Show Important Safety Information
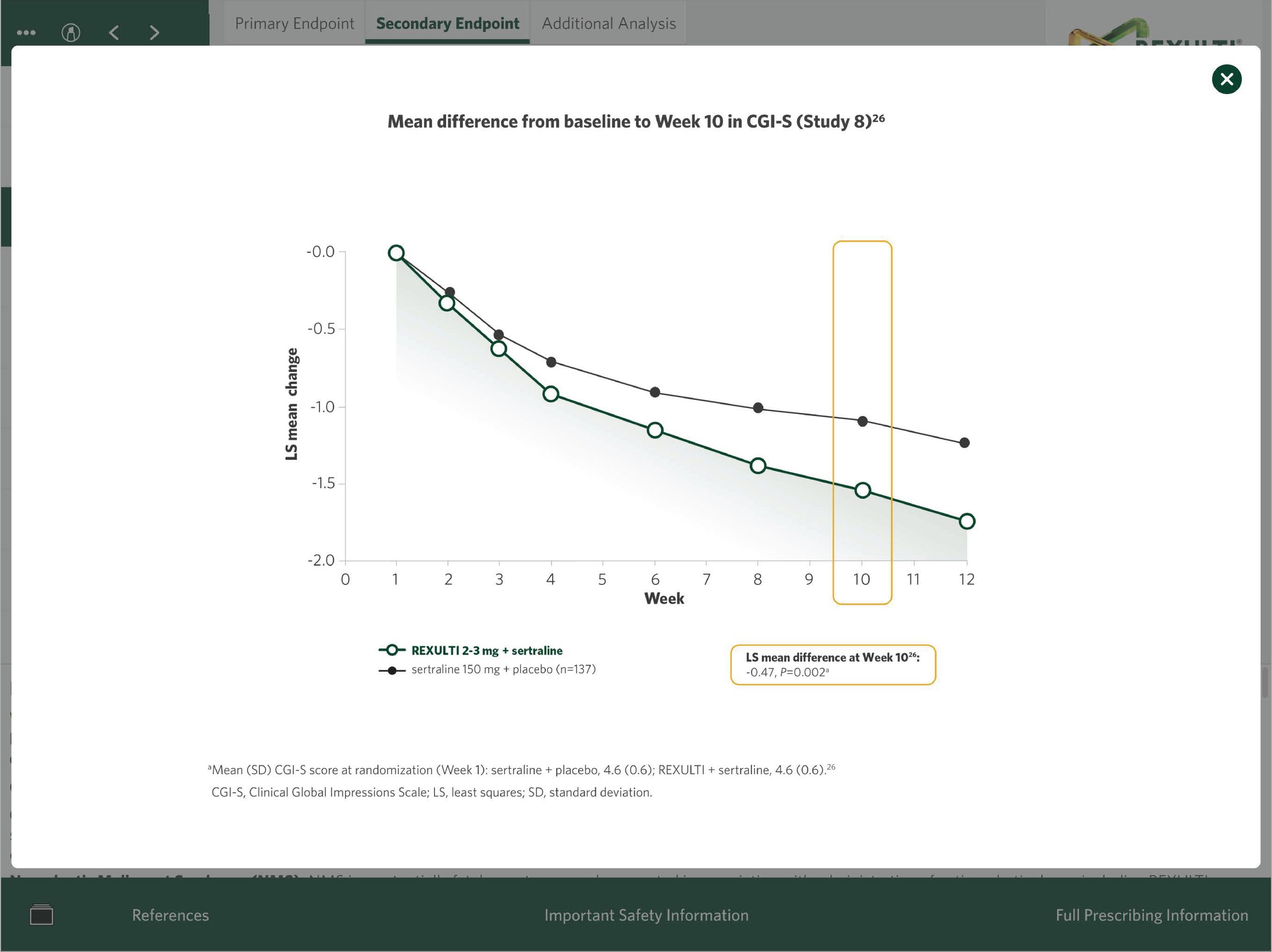This screenshot has height=952, width=1272. point(646,915)
